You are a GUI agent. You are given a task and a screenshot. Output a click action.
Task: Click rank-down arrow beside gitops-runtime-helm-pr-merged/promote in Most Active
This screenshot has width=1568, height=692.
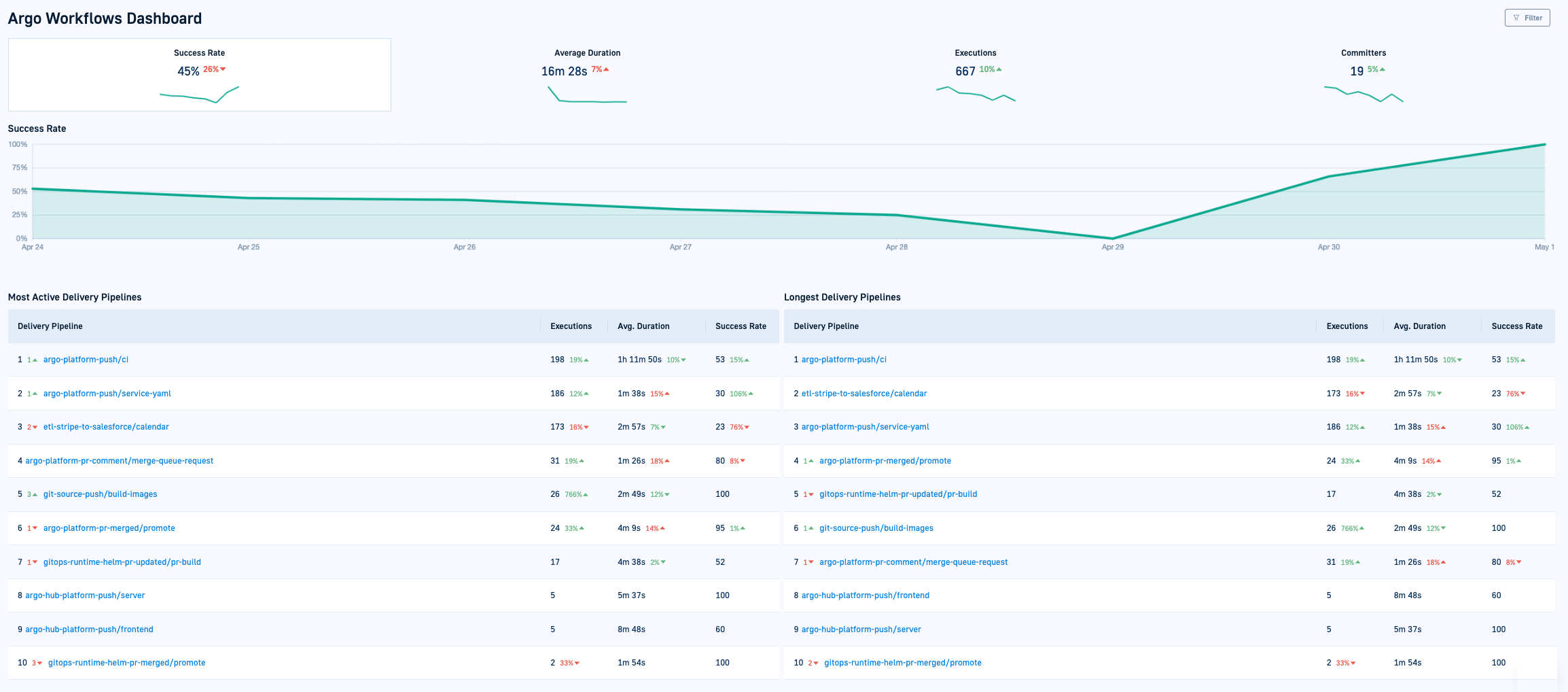click(39, 663)
